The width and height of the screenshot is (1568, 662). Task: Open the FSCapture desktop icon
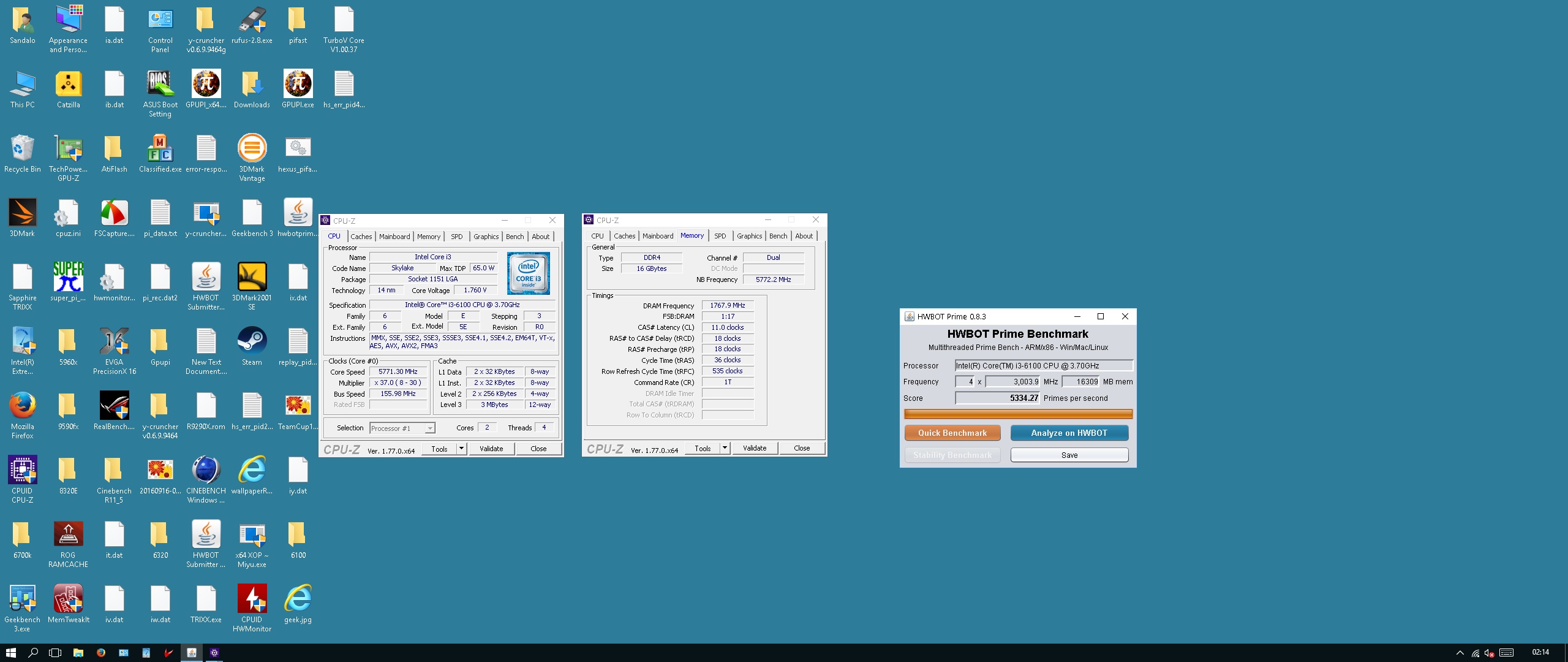(114, 219)
